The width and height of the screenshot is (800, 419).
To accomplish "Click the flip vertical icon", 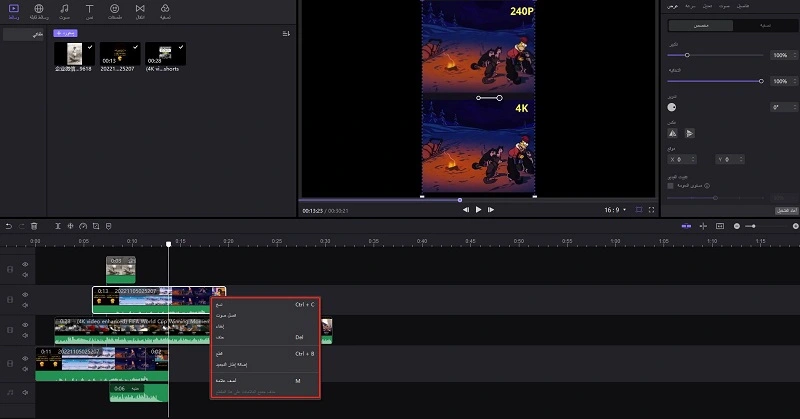I will 689,133.
